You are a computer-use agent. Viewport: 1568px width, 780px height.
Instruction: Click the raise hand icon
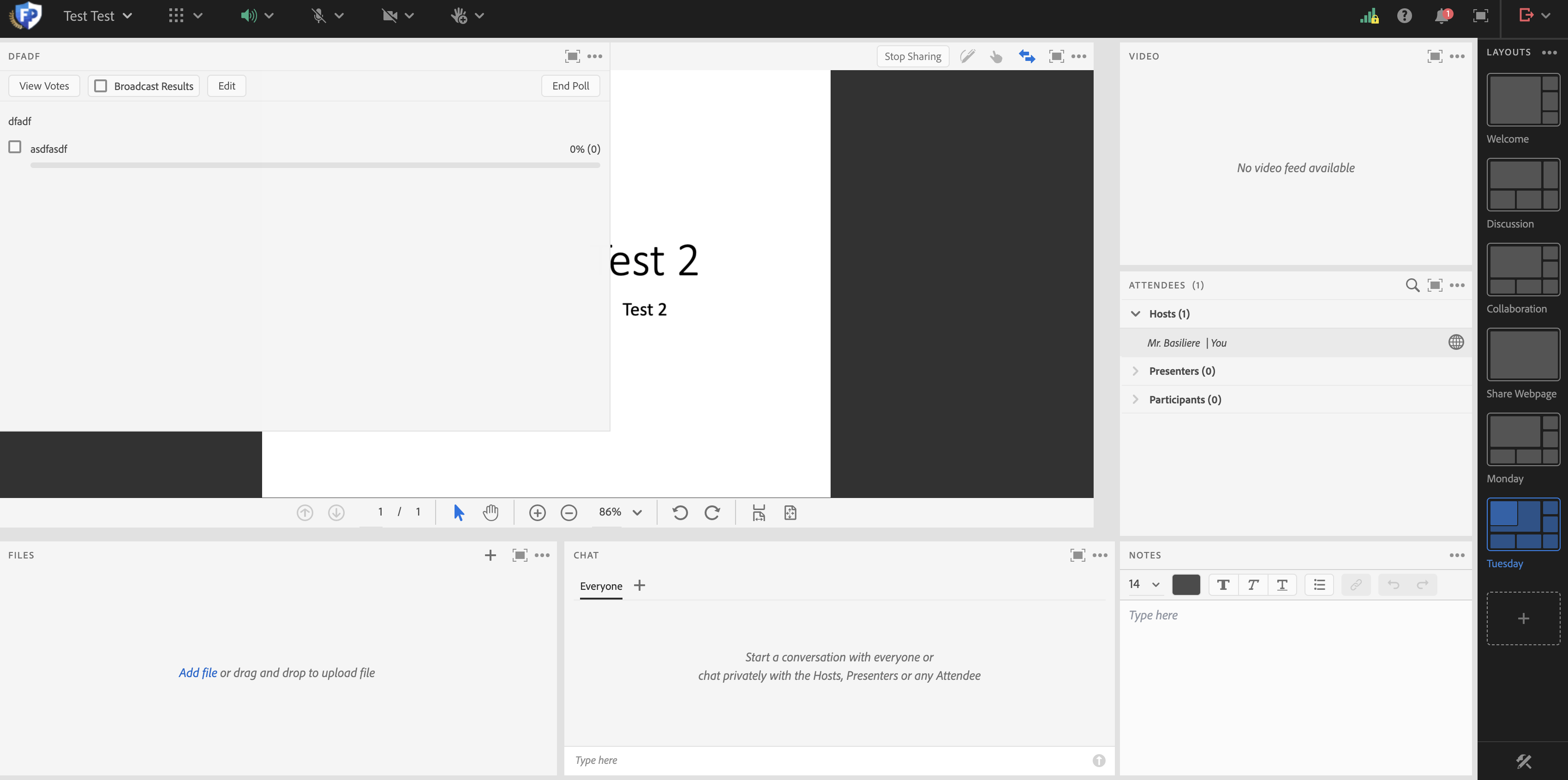(x=459, y=16)
